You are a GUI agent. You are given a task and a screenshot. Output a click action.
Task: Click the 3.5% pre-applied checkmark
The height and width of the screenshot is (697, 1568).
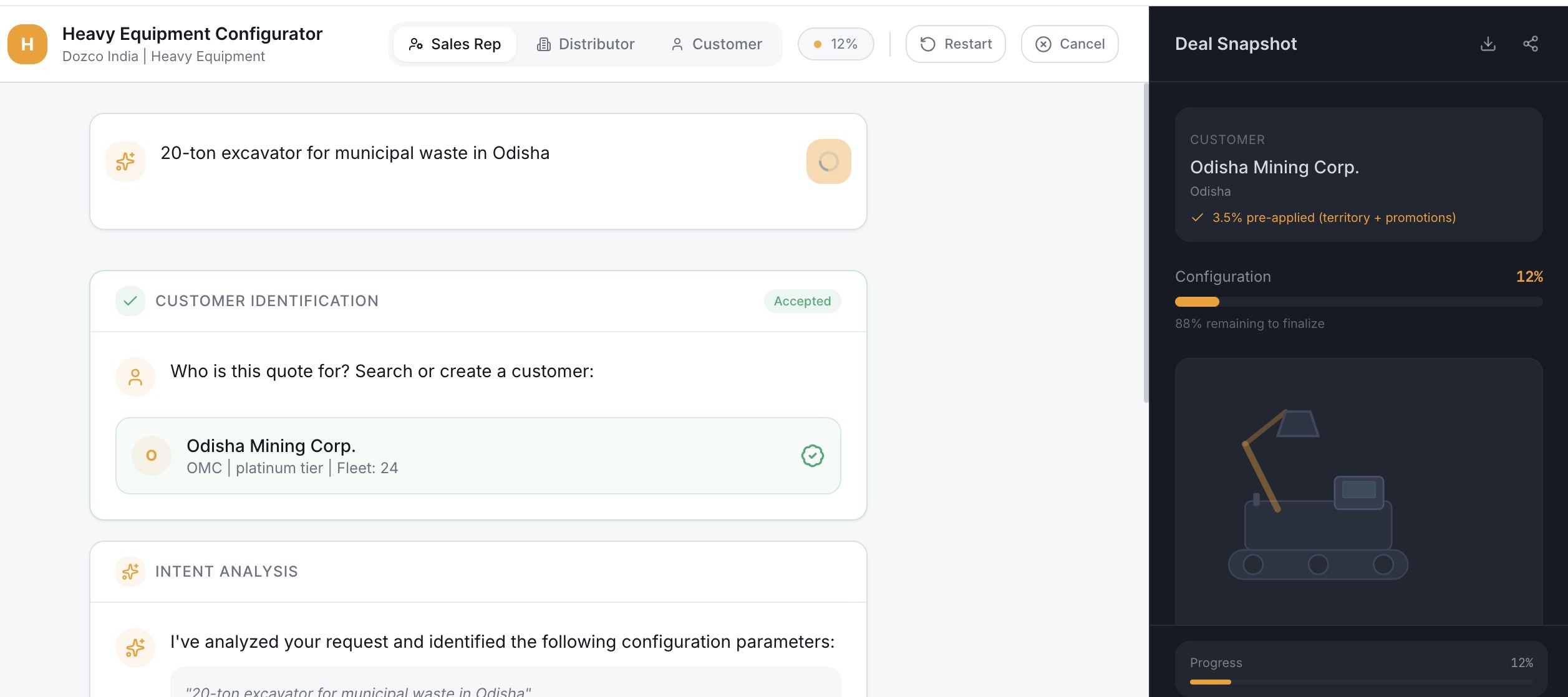tap(1197, 218)
